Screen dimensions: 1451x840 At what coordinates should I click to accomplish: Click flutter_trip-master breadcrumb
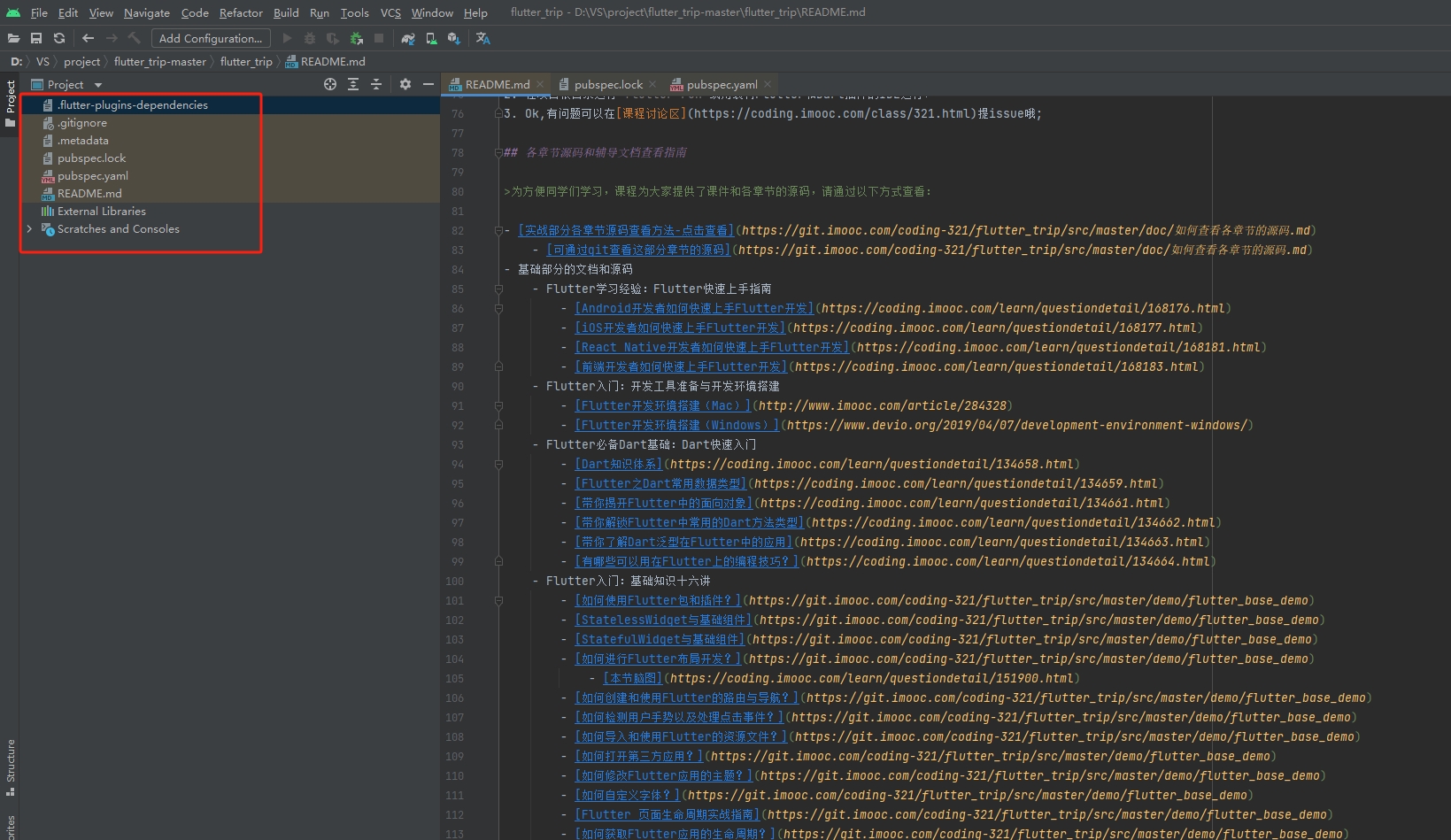tap(159, 61)
